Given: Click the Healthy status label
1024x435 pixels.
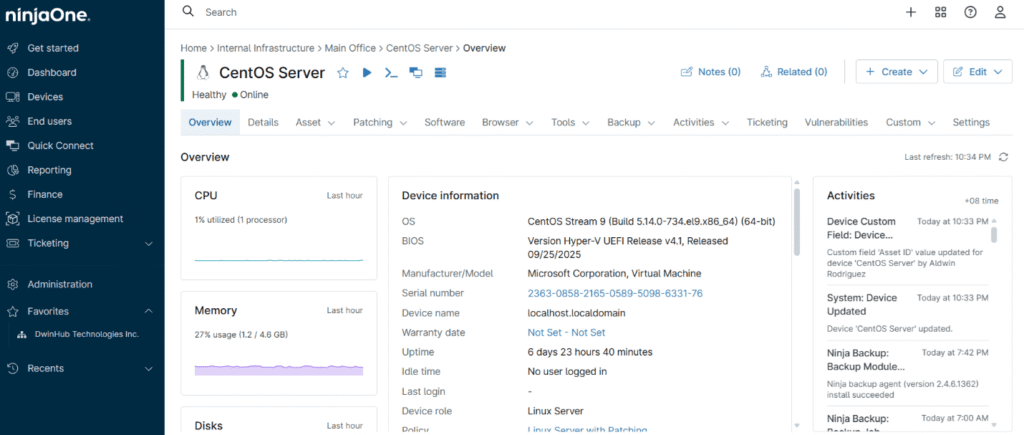Looking at the screenshot, I should point(209,95).
